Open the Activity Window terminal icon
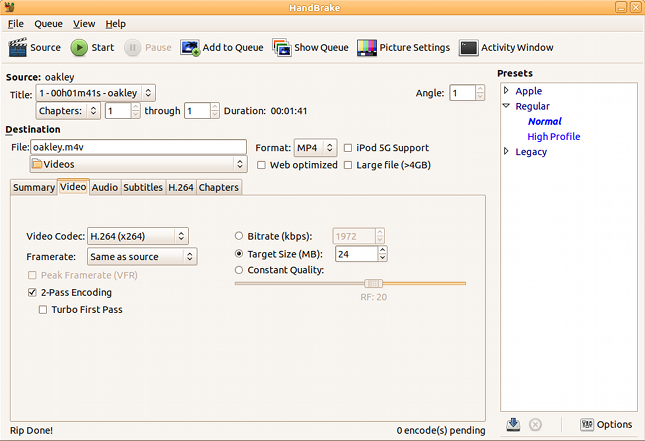The height and width of the screenshot is (441, 645). pyautogui.click(x=469, y=48)
